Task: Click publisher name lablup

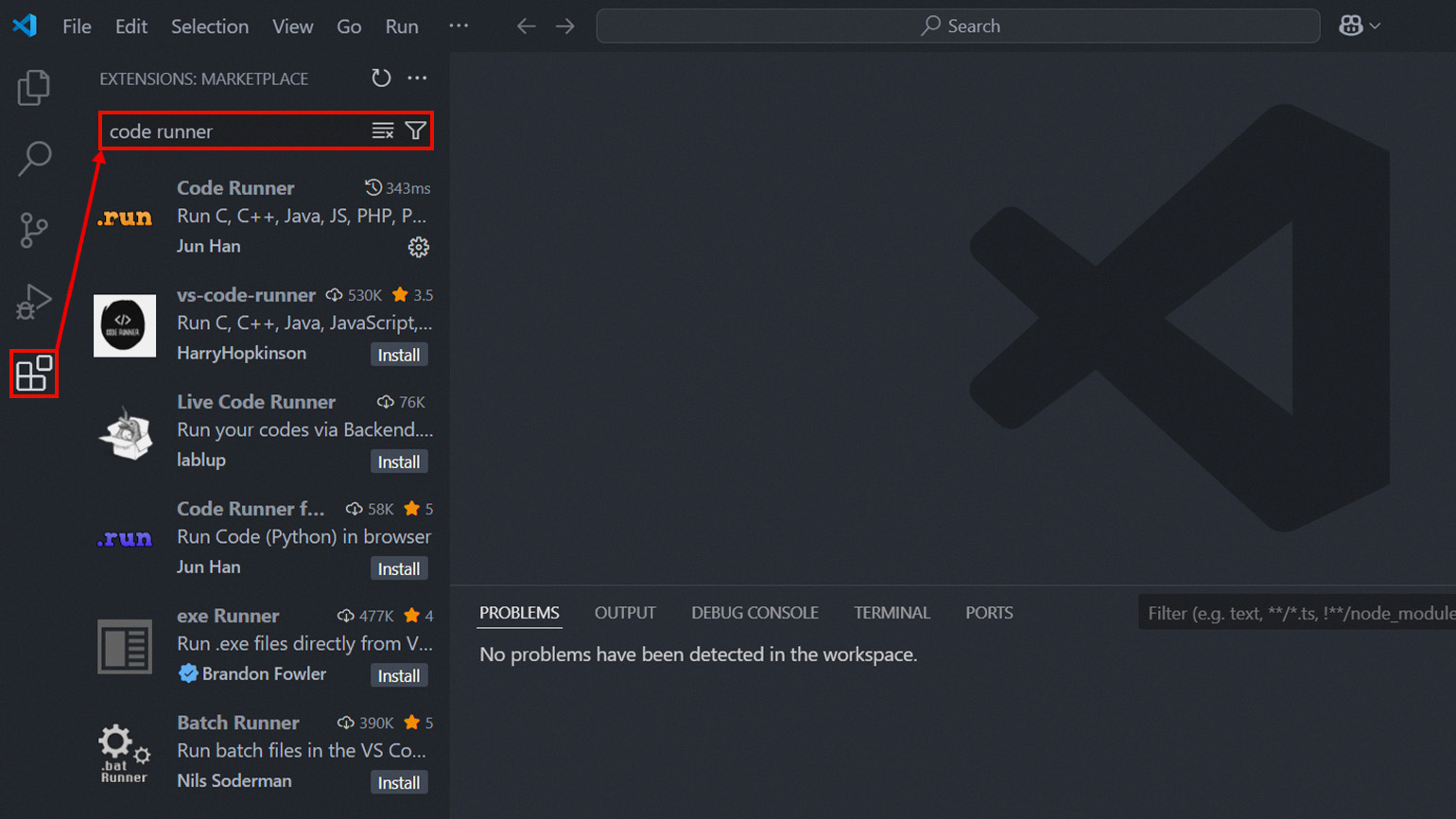Action: tap(201, 461)
